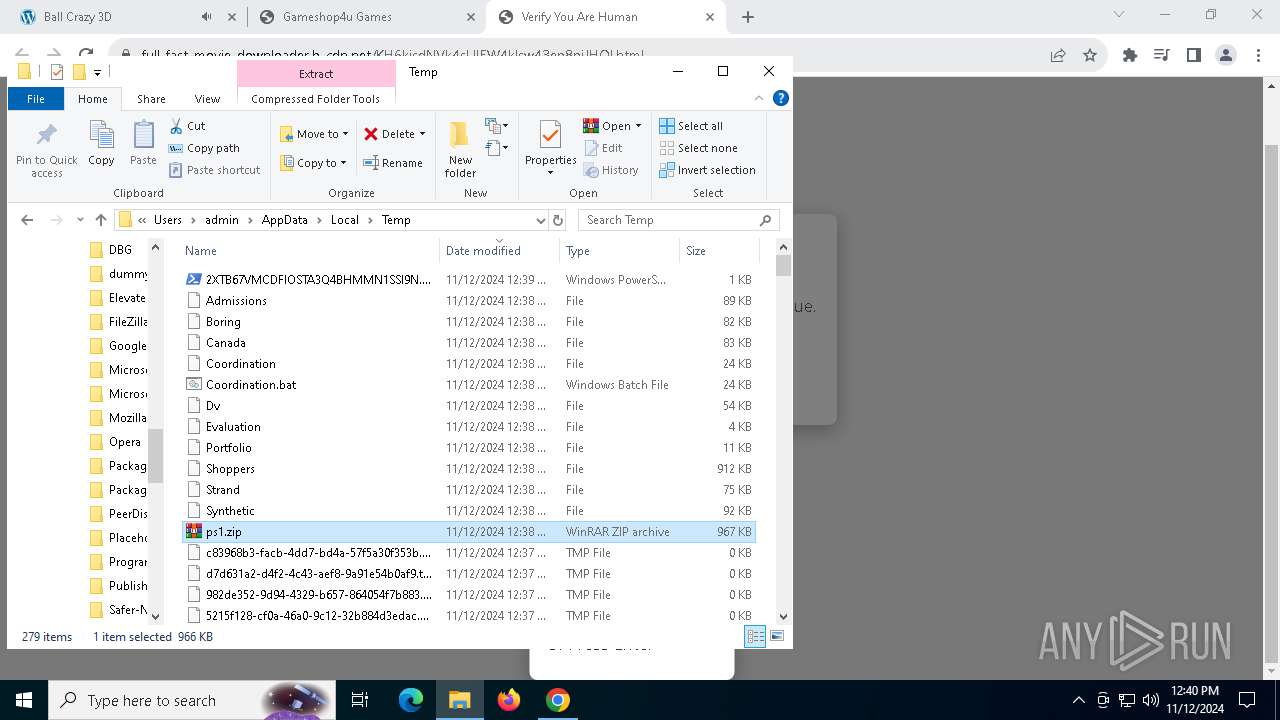The width and height of the screenshot is (1280, 720).
Task: Open Explorer Help question mark icon
Action: point(781,98)
